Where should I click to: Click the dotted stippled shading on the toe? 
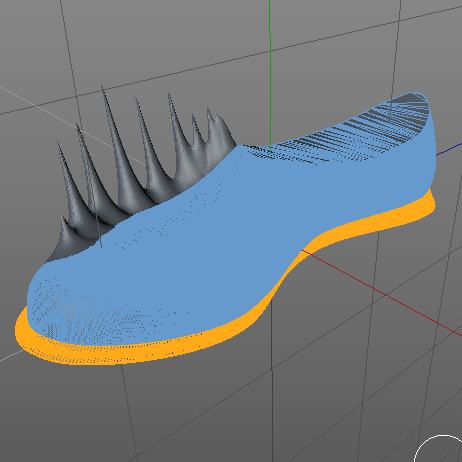coord(83,317)
